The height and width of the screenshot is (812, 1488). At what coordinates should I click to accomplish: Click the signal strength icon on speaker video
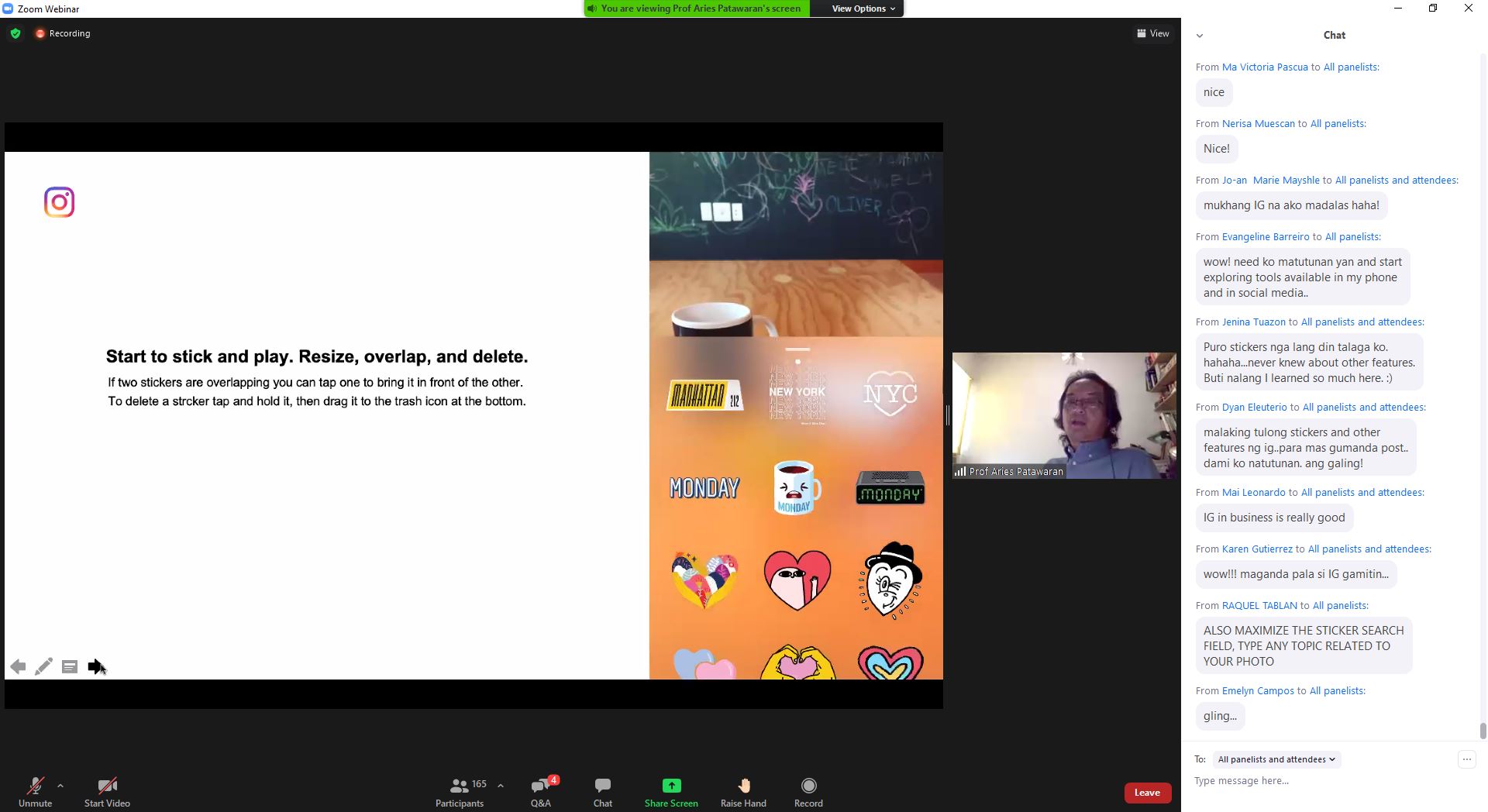click(x=959, y=471)
